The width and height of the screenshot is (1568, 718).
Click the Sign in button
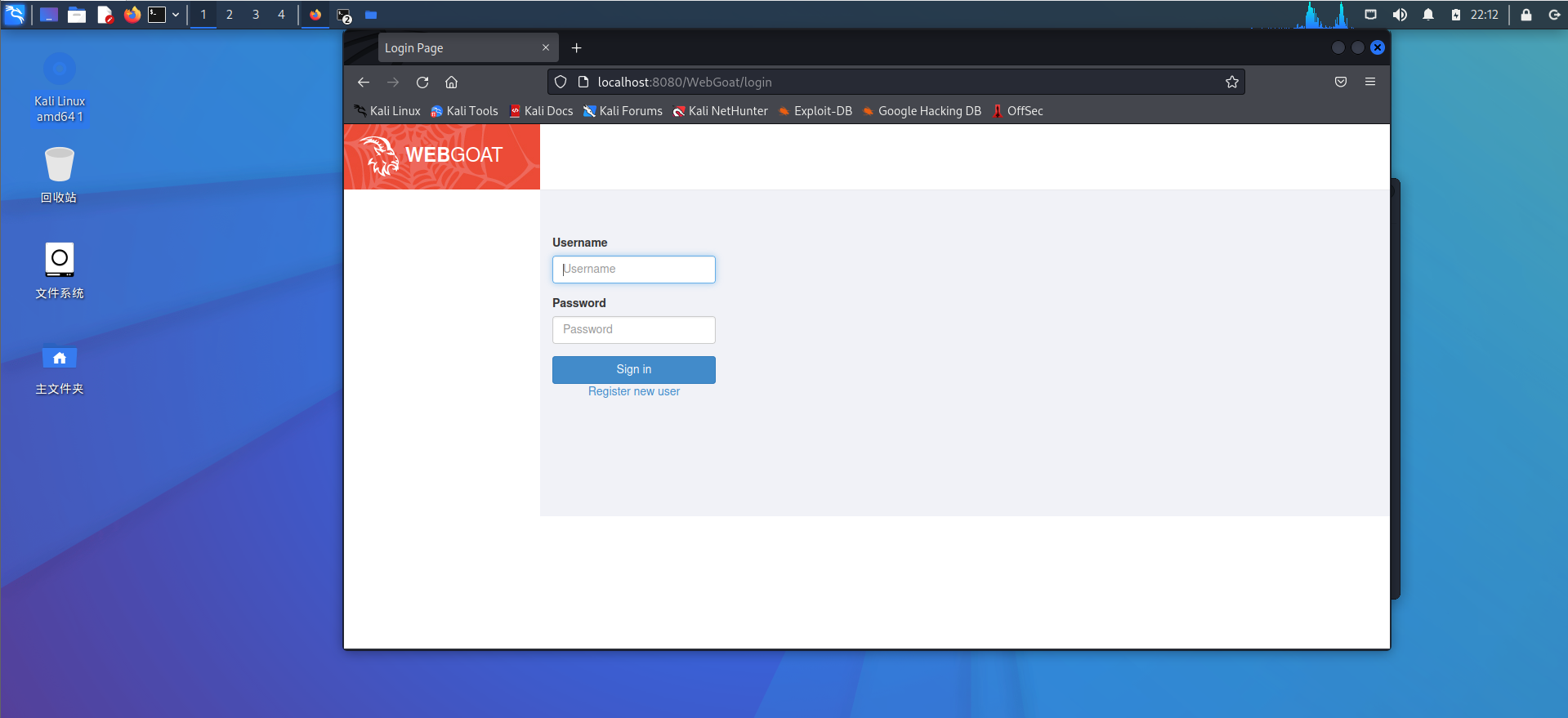click(634, 370)
